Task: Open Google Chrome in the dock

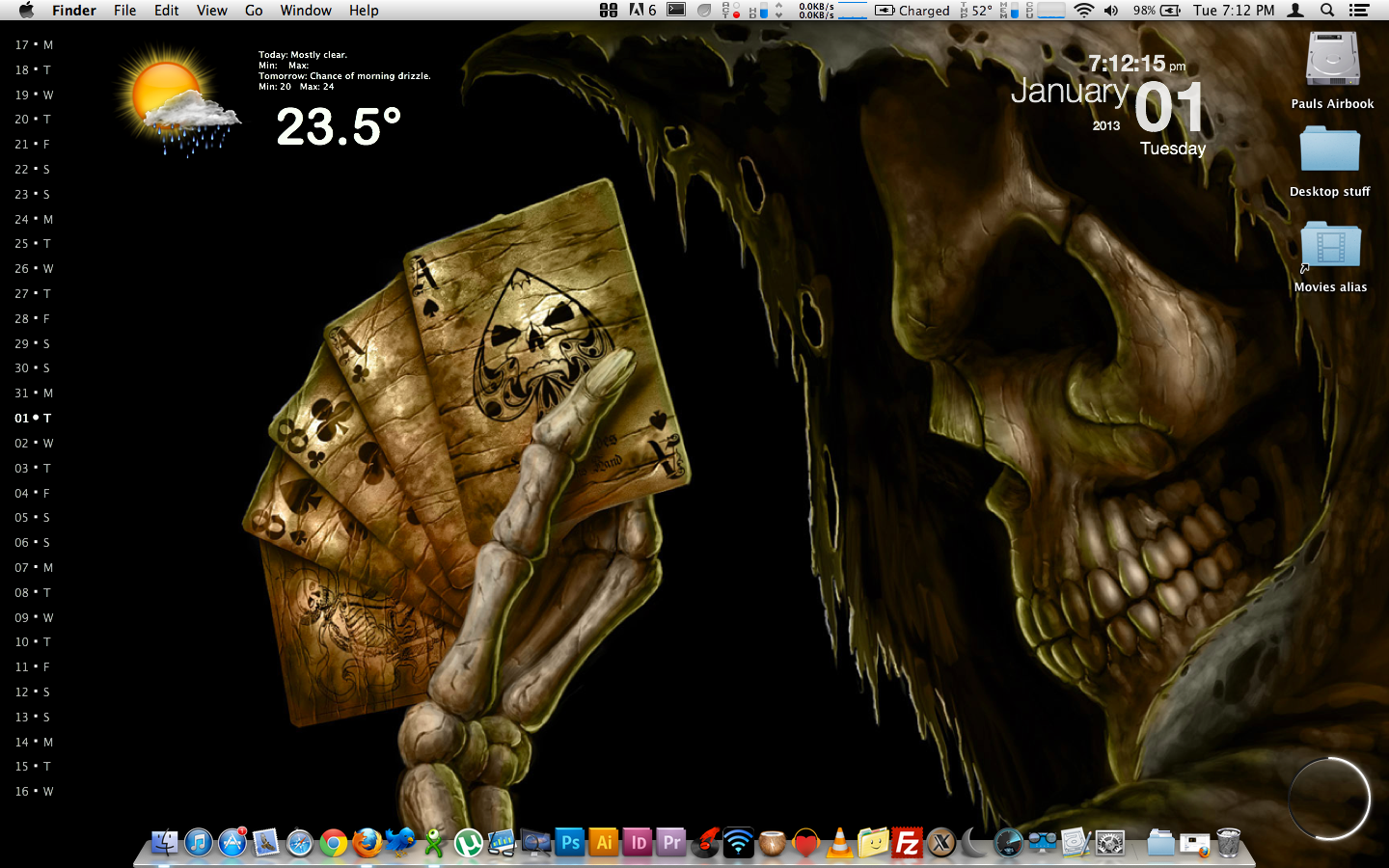Action: coord(334,843)
